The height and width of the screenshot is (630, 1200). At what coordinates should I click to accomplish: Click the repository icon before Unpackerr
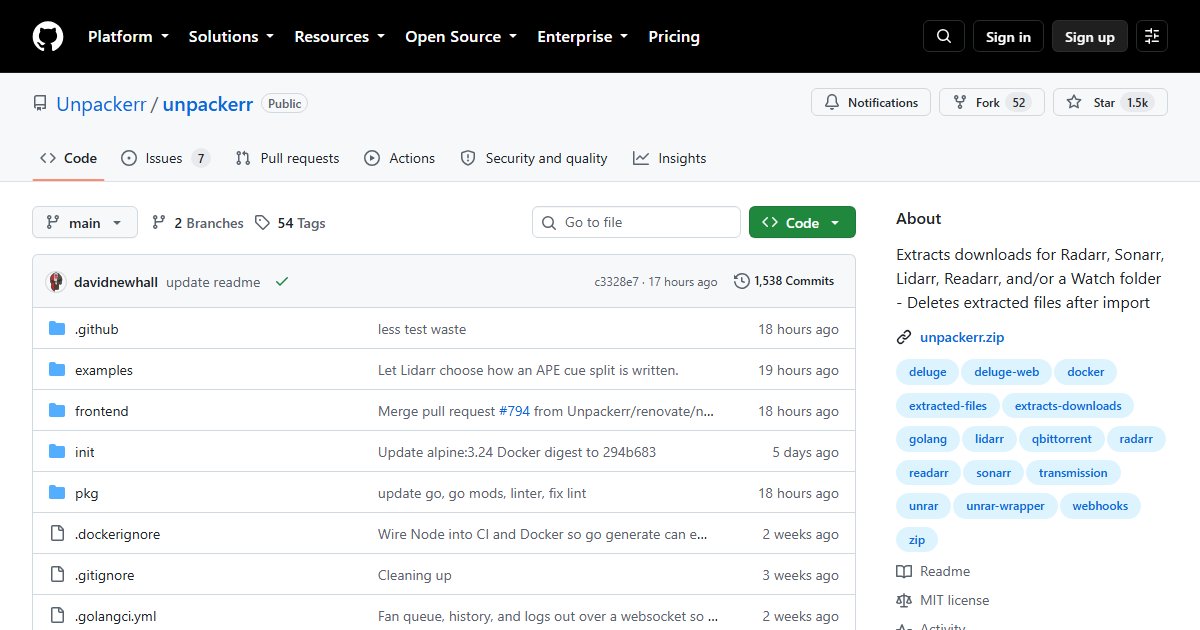40,103
